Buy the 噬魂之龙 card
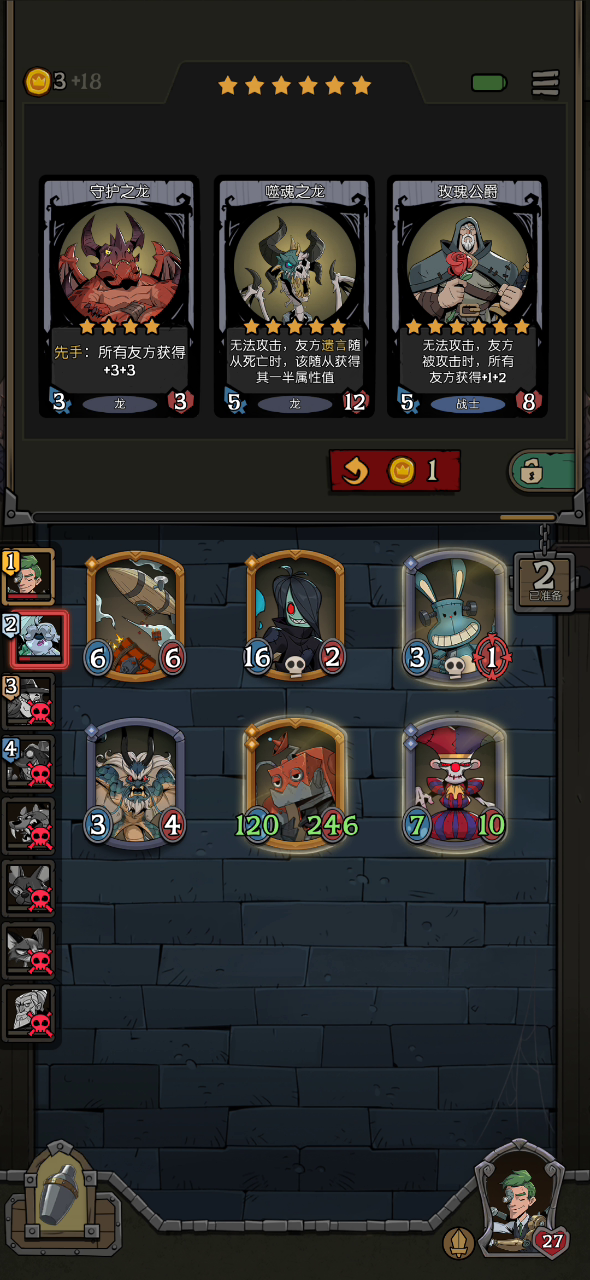The width and height of the screenshot is (590, 1280). pyautogui.click(x=294, y=296)
